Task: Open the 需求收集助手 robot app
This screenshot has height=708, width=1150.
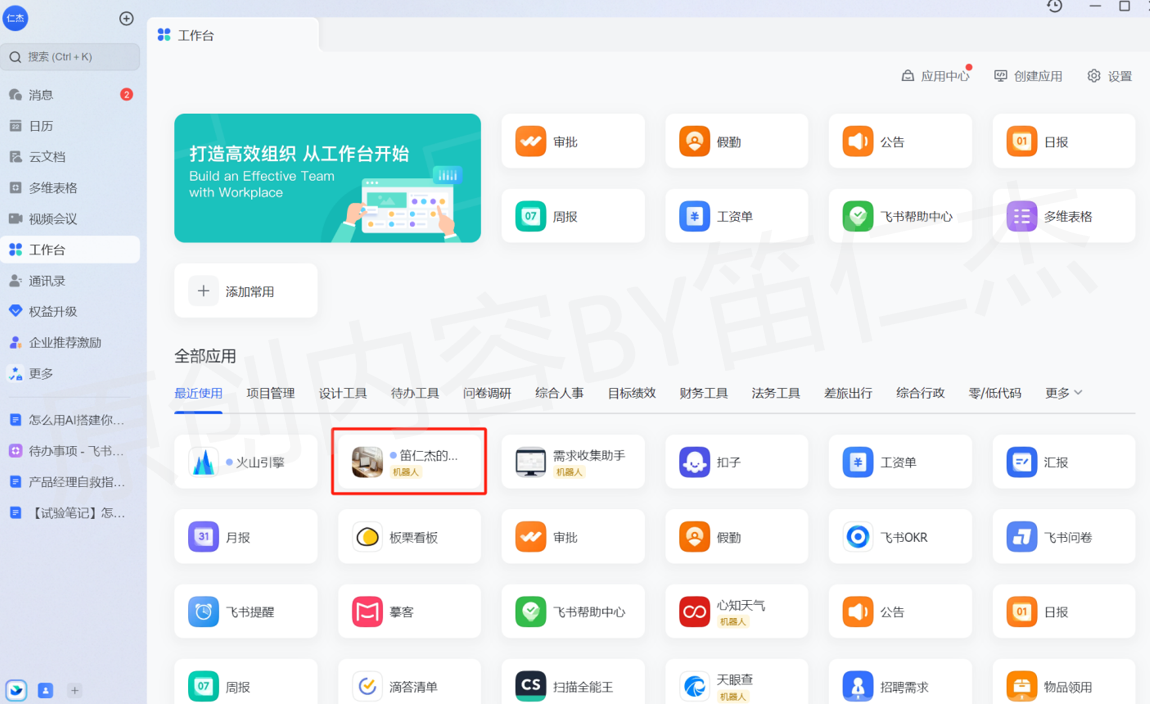Action: tap(573, 461)
